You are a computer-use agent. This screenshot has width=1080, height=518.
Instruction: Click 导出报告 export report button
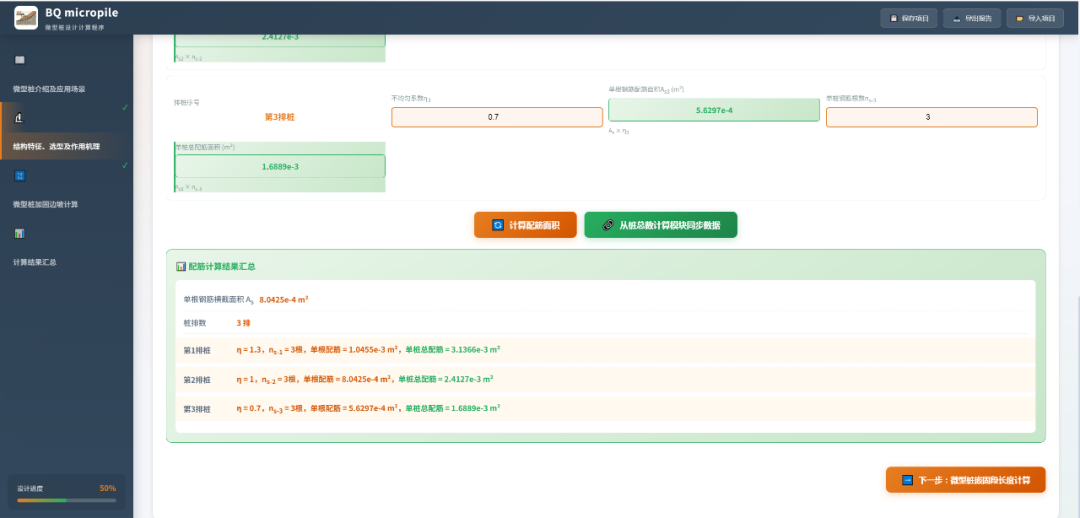tap(972, 19)
